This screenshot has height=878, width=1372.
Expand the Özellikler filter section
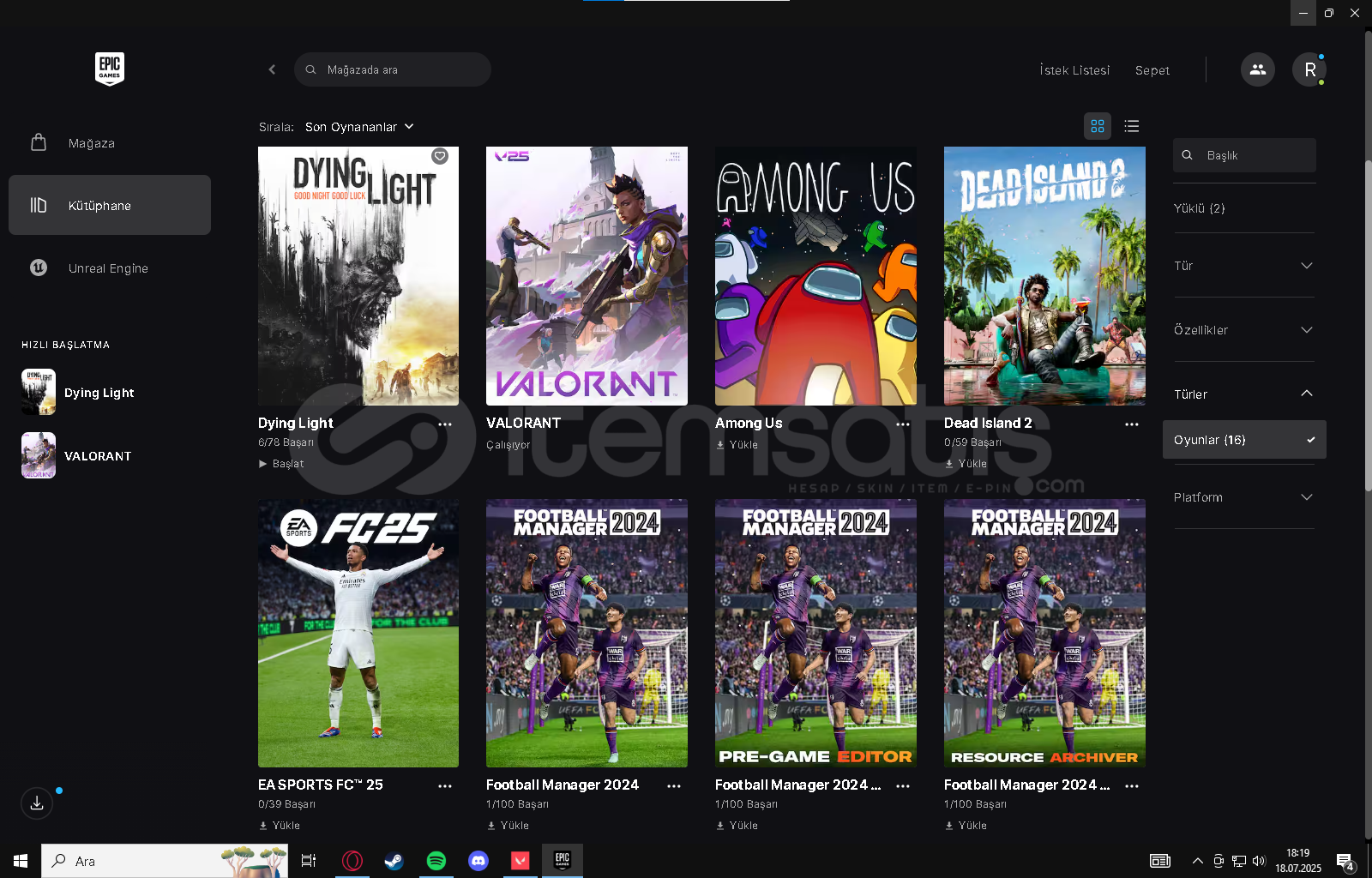[1243, 330]
